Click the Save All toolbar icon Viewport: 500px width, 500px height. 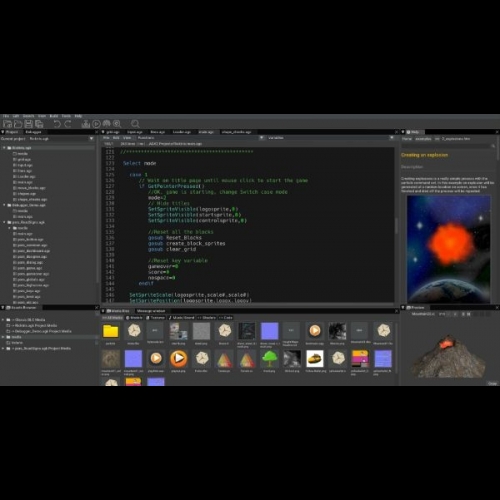pyautogui.click(x=39, y=124)
